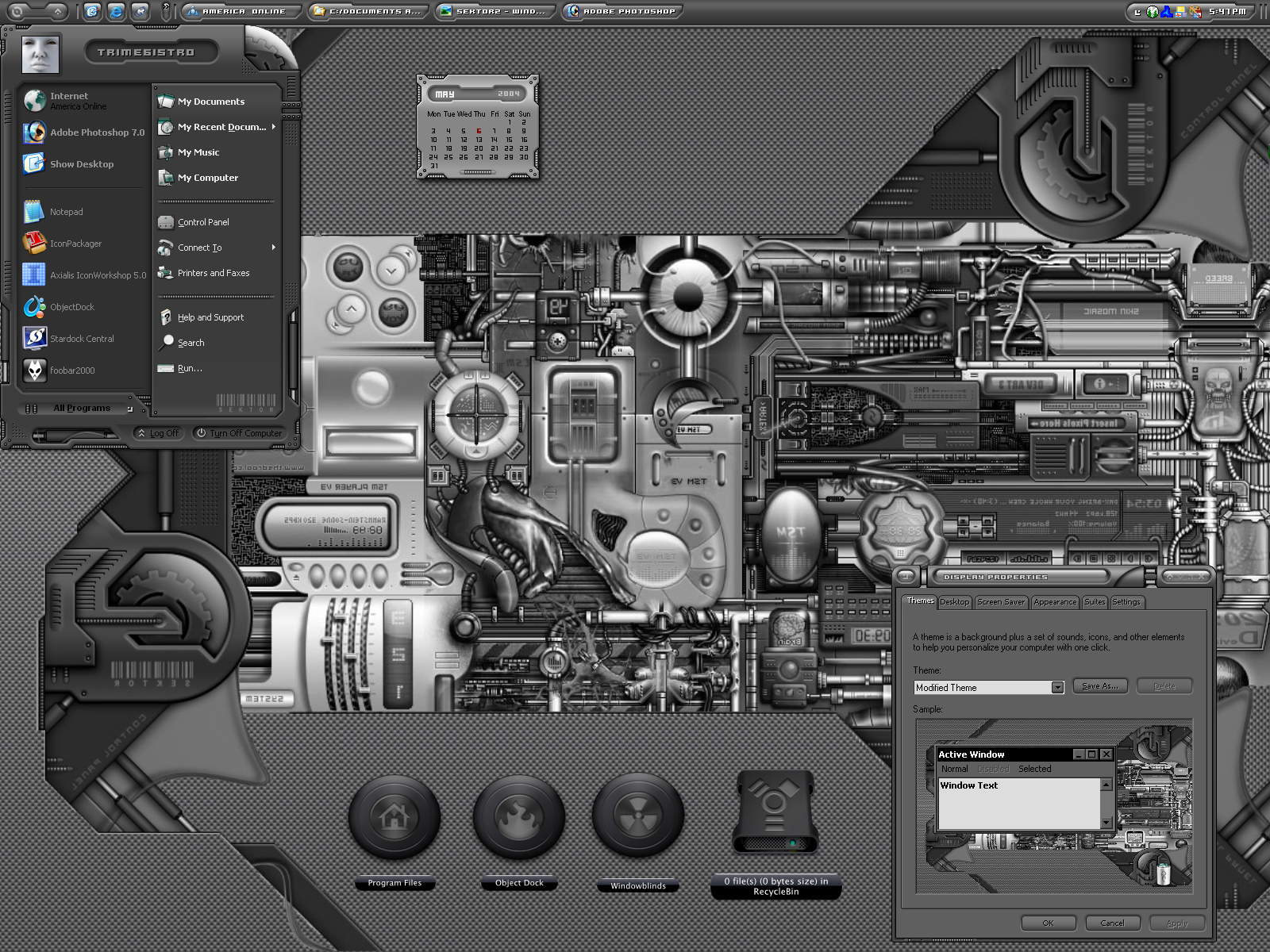This screenshot has width=1270, height=952.
Task: Open Axialis IconWorkshop 5.0
Action: pyautogui.click(x=84, y=275)
